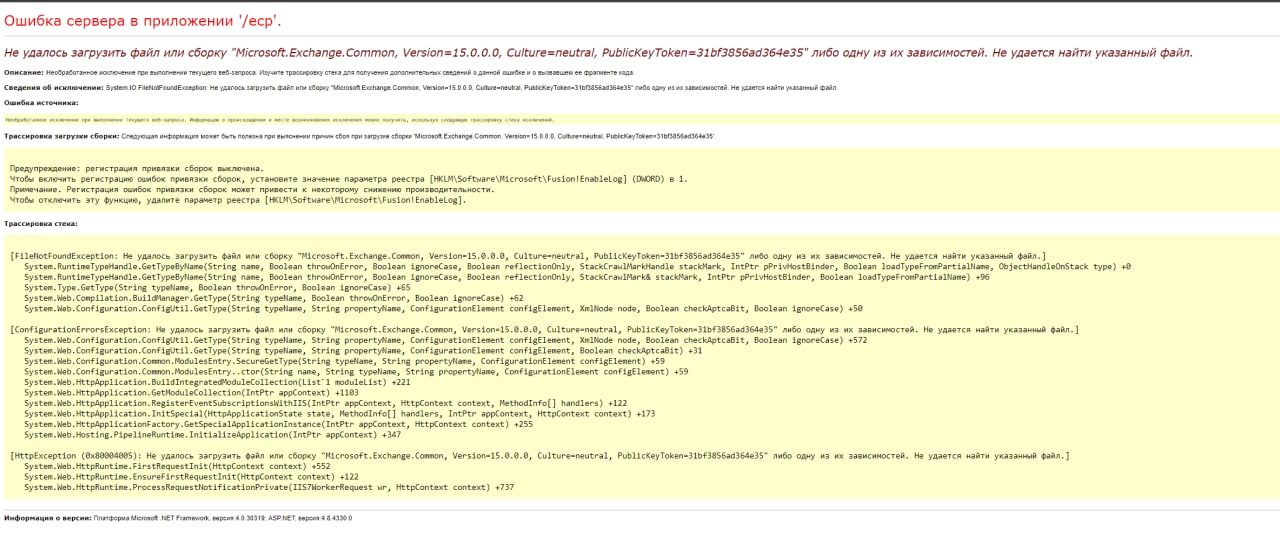Click "Платформа Microsoft .NET Framework, версия:4.0.30319" text
1280x539 pixels.
coord(181,519)
